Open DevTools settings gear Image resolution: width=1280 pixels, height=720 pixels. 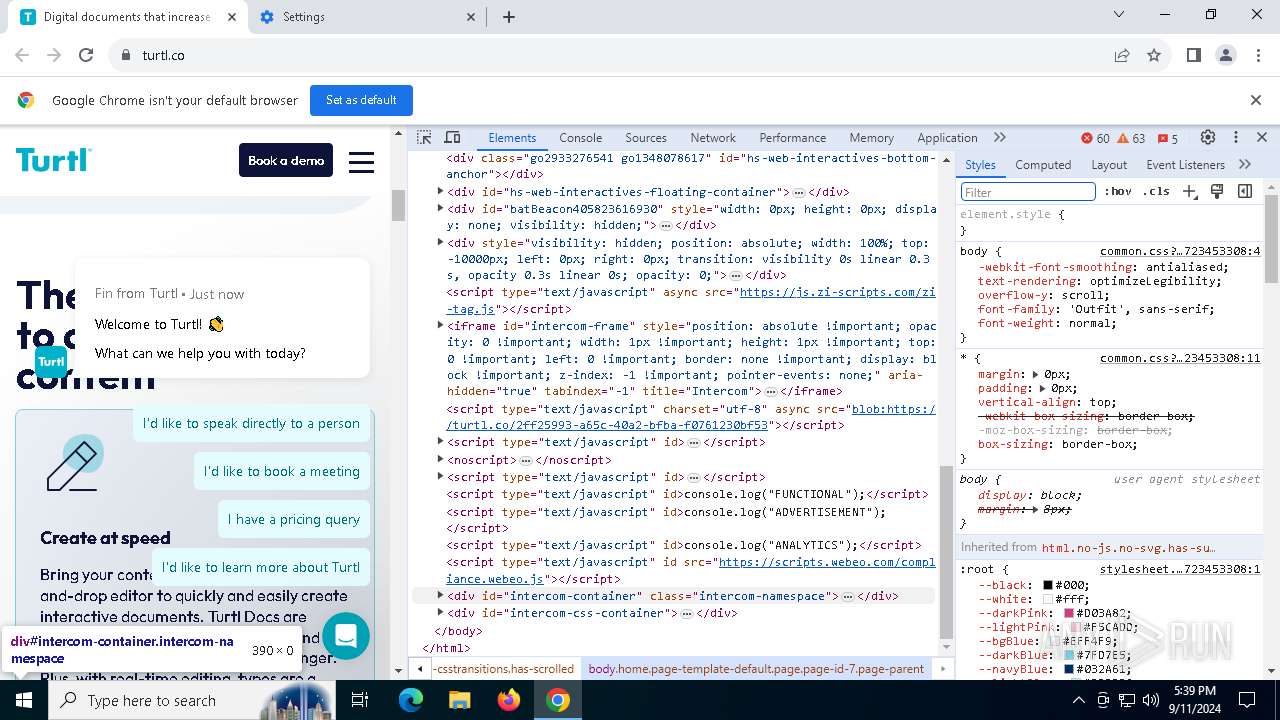point(1208,138)
